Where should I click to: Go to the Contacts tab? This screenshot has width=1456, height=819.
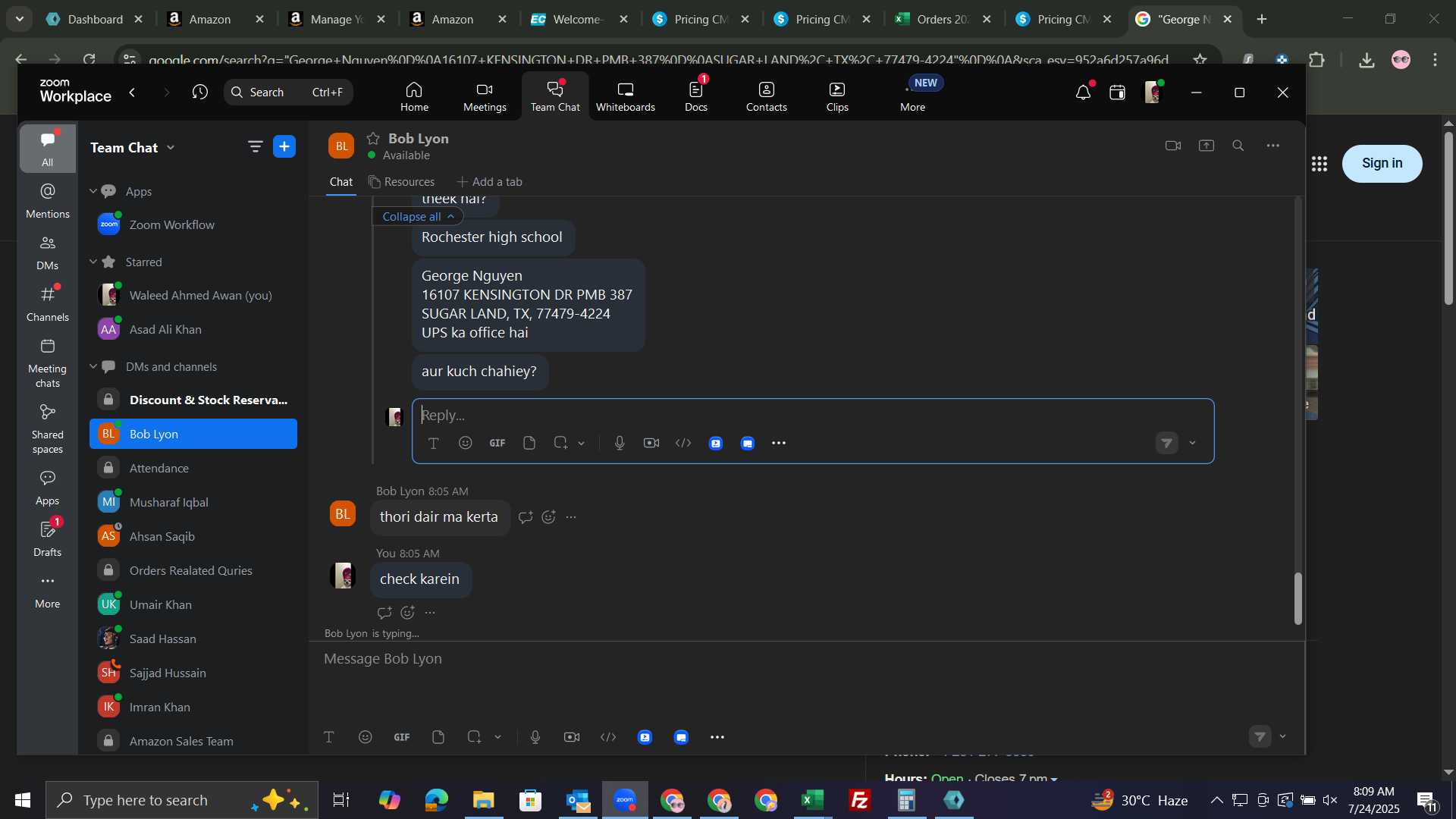coord(766,96)
